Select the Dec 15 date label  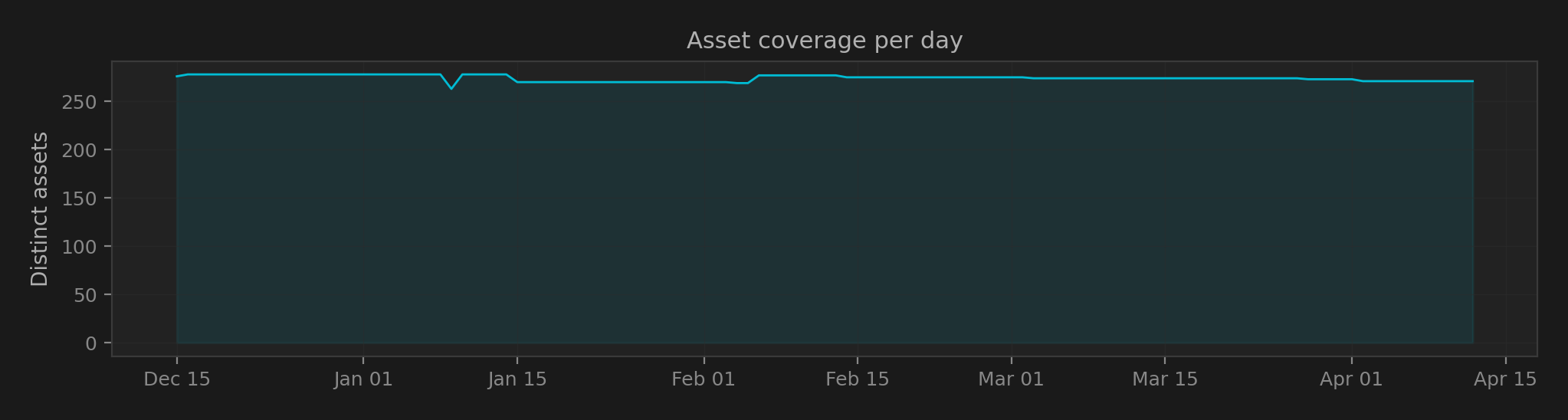[177, 379]
